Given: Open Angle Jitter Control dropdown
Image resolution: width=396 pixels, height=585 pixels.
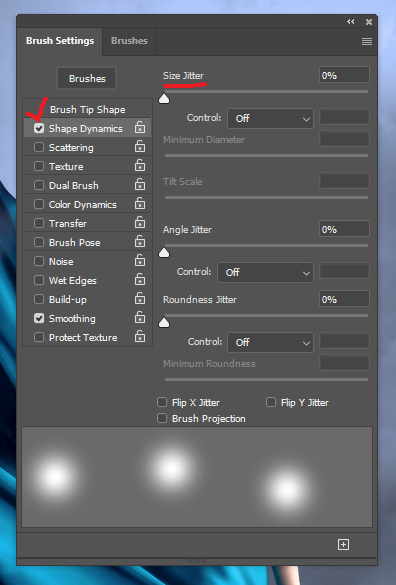Looking at the screenshot, I should click(x=265, y=272).
